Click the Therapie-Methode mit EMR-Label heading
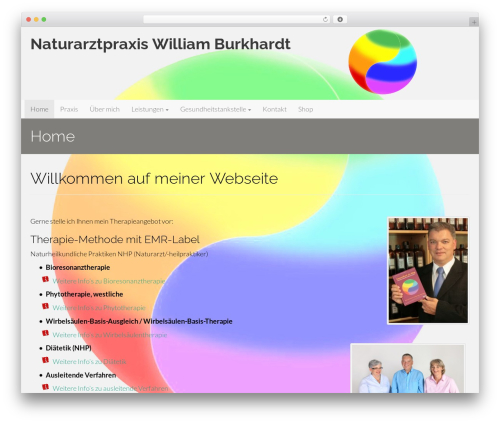The width and height of the screenshot is (500, 423). pyautogui.click(x=115, y=239)
